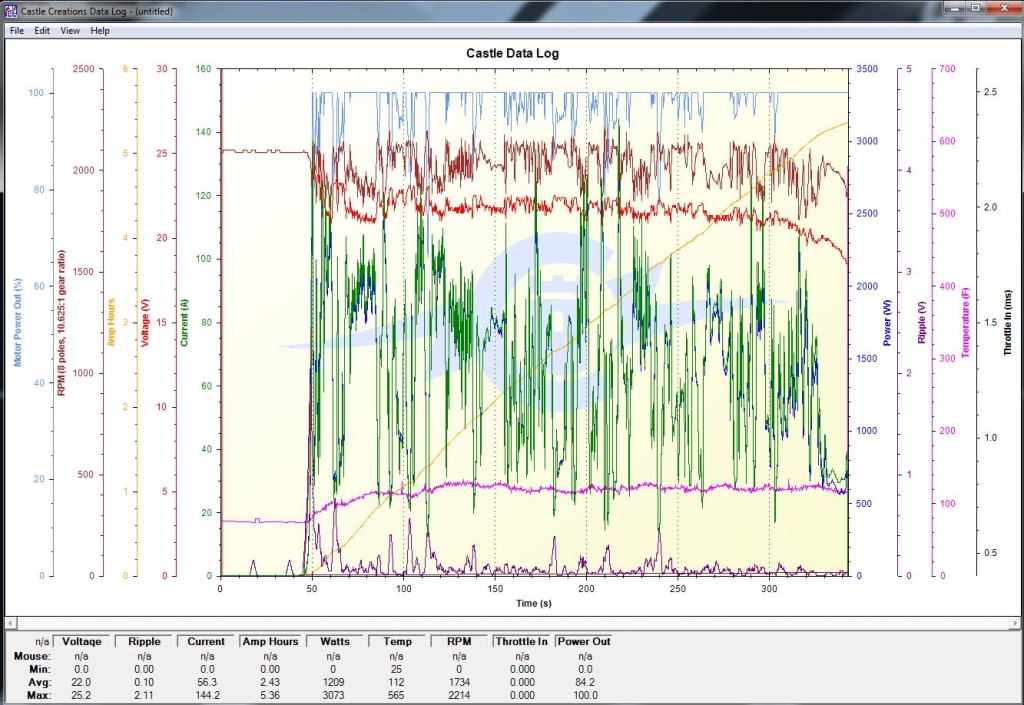Open the Edit menu
The width and height of the screenshot is (1024, 705).
pyautogui.click(x=42, y=31)
